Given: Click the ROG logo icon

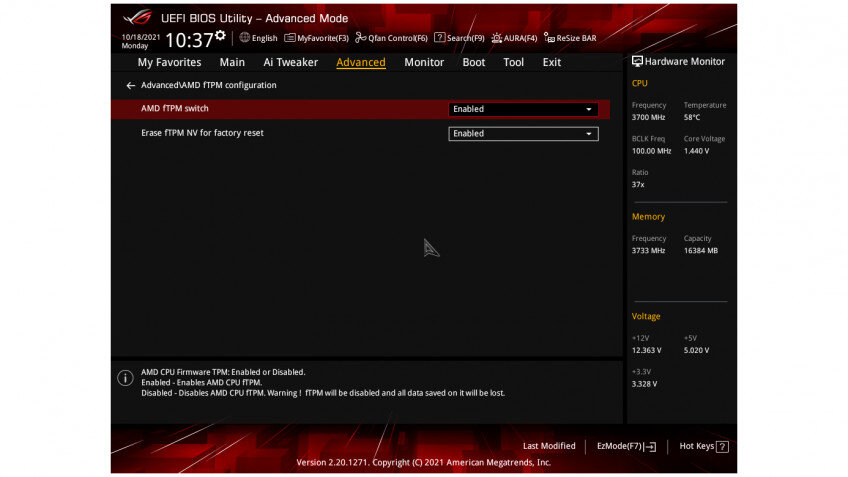Looking at the screenshot, I should pyautogui.click(x=137, y=17).
